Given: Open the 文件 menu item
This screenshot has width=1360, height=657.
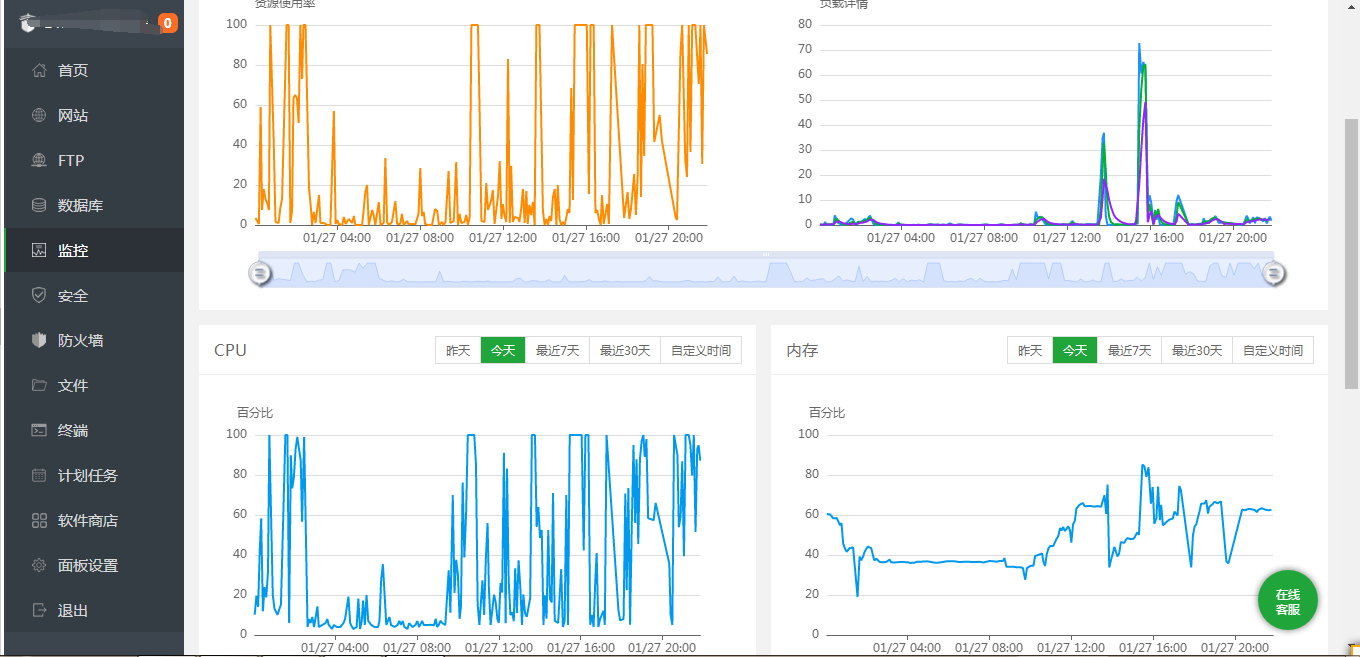Looking at the screenshot, I should pos(94,385).
